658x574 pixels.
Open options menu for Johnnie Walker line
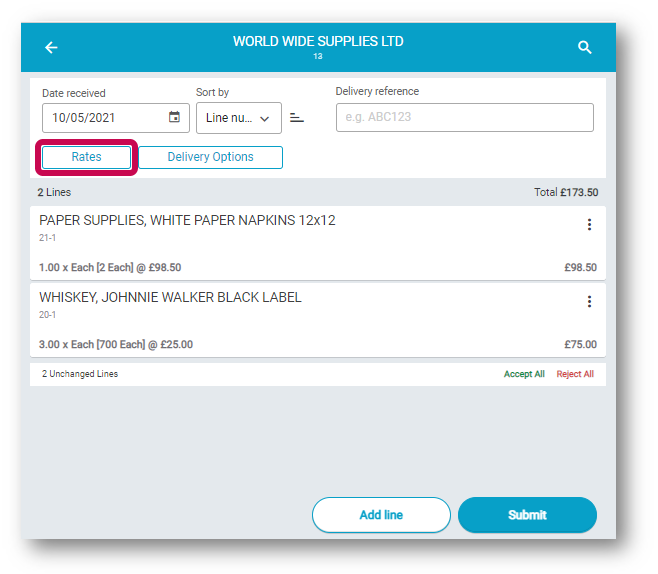[x=589, y=301]
